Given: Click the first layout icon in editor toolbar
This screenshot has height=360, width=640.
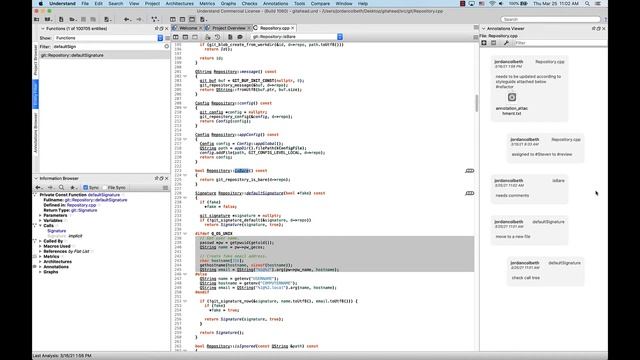Looking at the screenshot, I should (176, 37).
